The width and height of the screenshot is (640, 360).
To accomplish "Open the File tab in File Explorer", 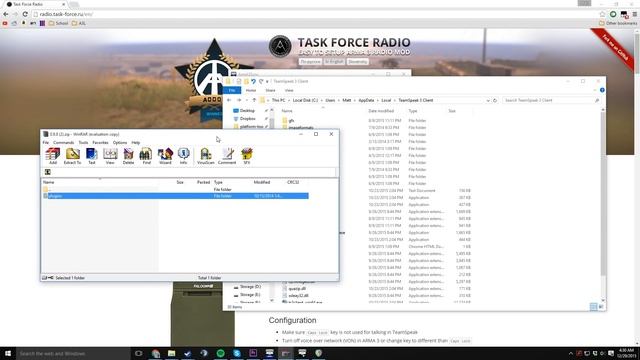I will (232, 90).
